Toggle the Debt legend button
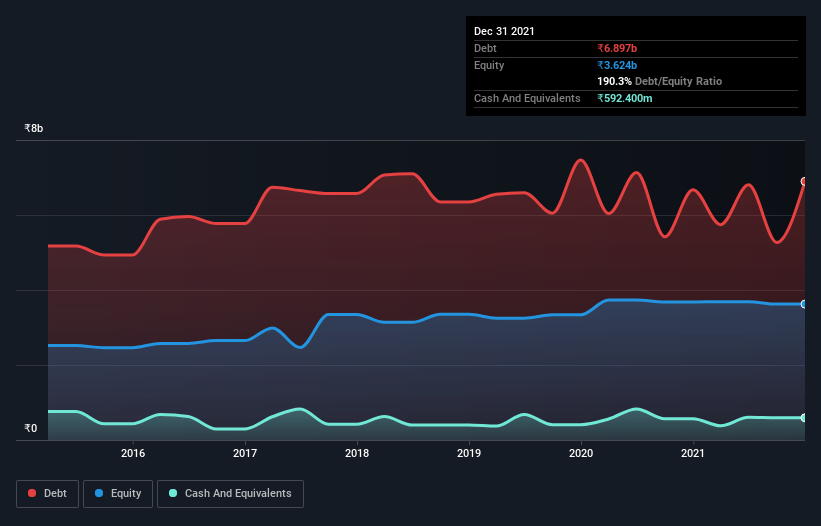821x526 pixels. click(48, 494)
